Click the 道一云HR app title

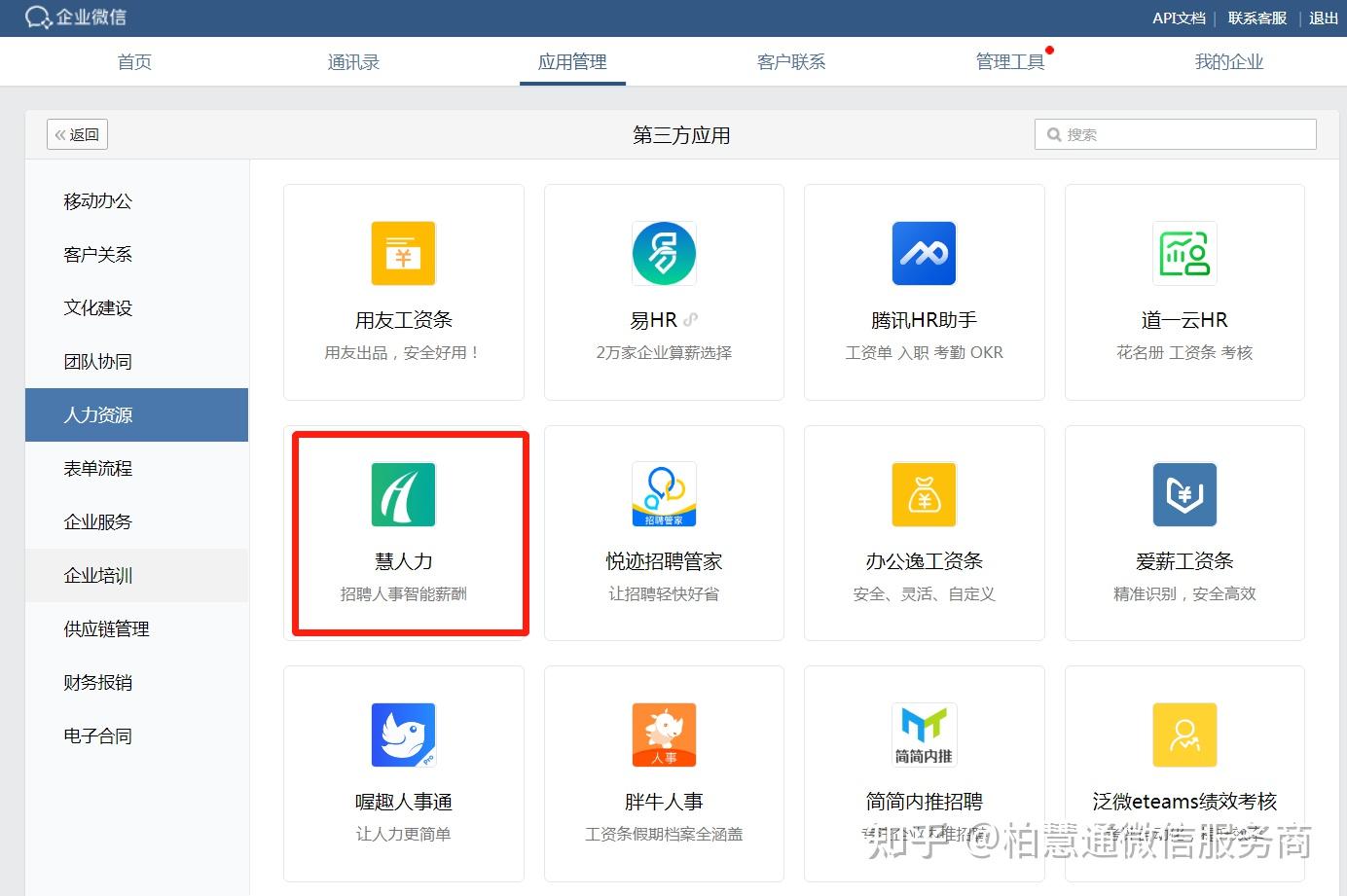pyautogui.click(x=1184, y=320)
